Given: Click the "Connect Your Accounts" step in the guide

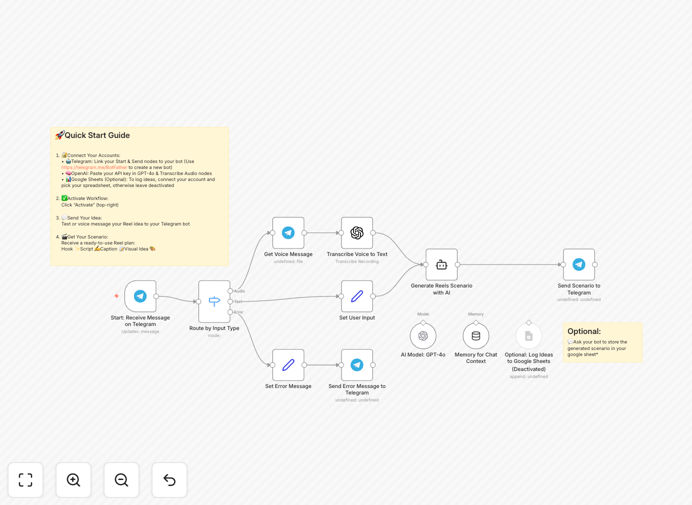Looking at the screenshot, I should coord(90,155).
